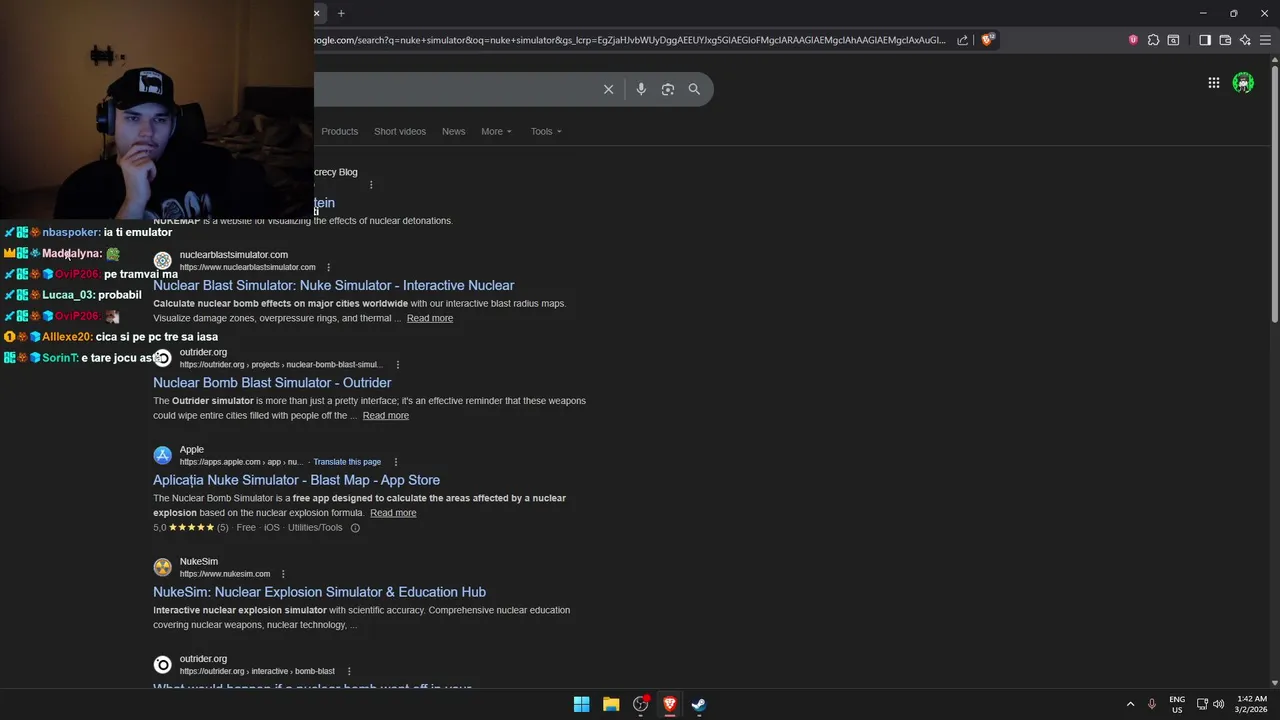1280x720 pixels.
Task: Open the Google account avatar
Action: [1243, 83]
